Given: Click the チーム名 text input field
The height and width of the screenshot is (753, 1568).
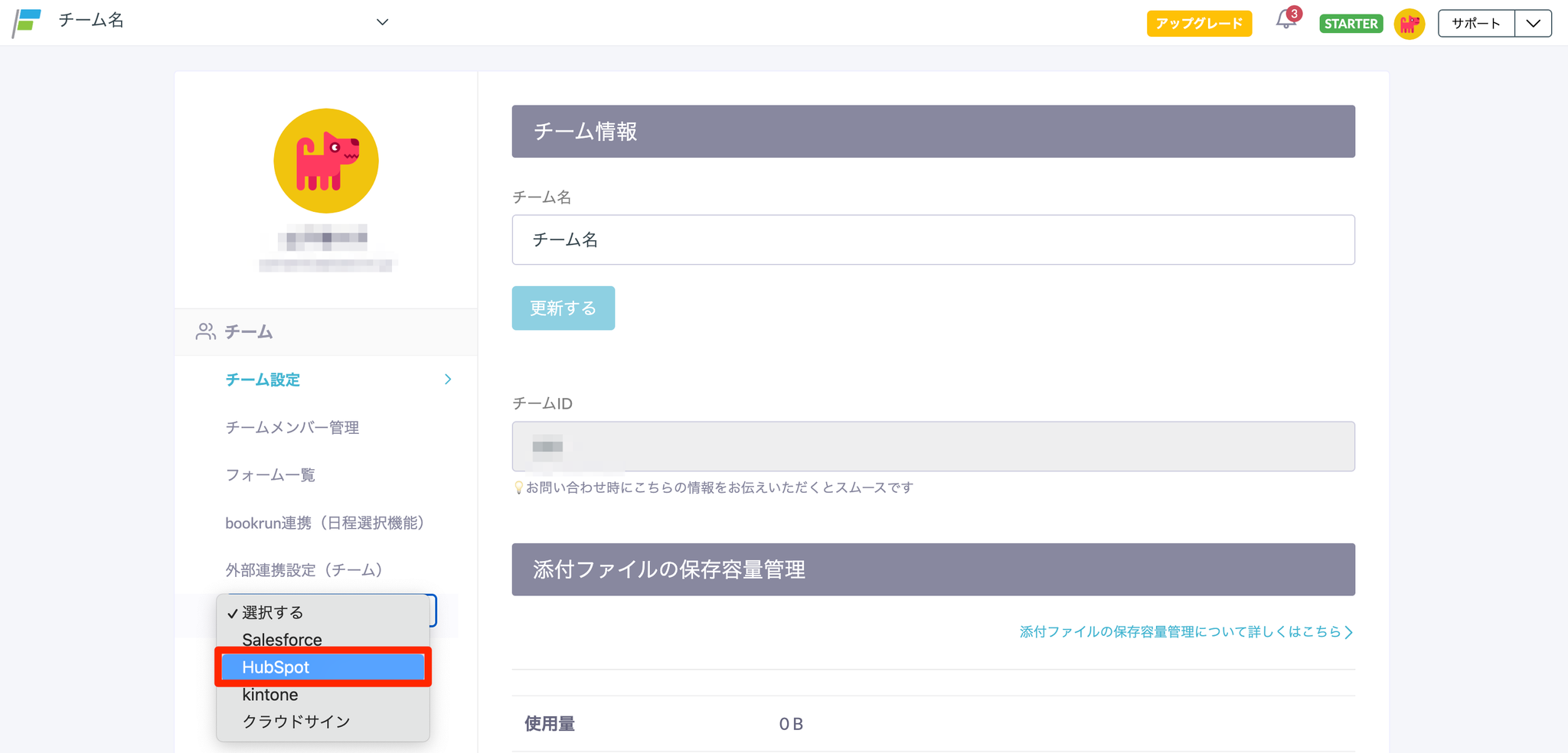Looking at the screenshot, I should (x=933, y=240).
